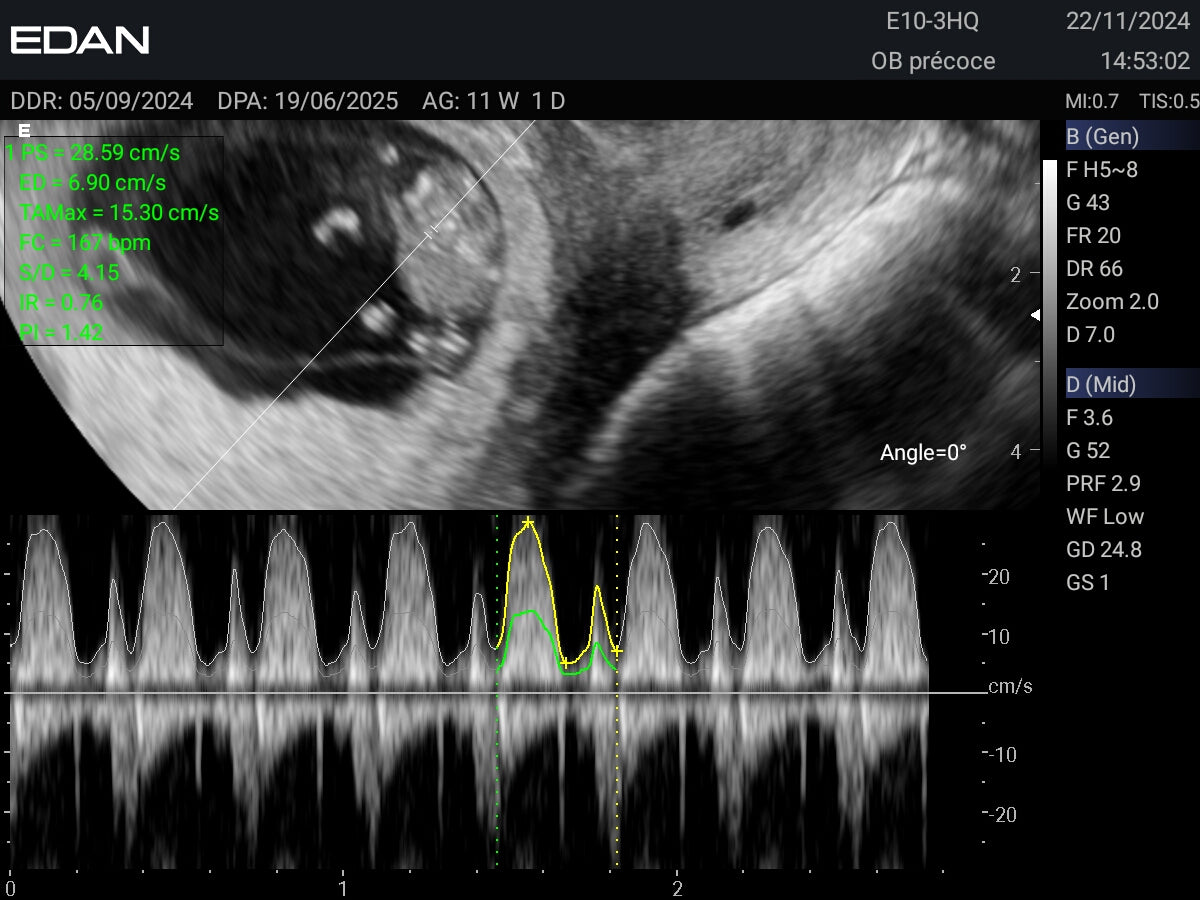
Task: Click the 2 cm depth scale mark
Action: [1016, 275]
